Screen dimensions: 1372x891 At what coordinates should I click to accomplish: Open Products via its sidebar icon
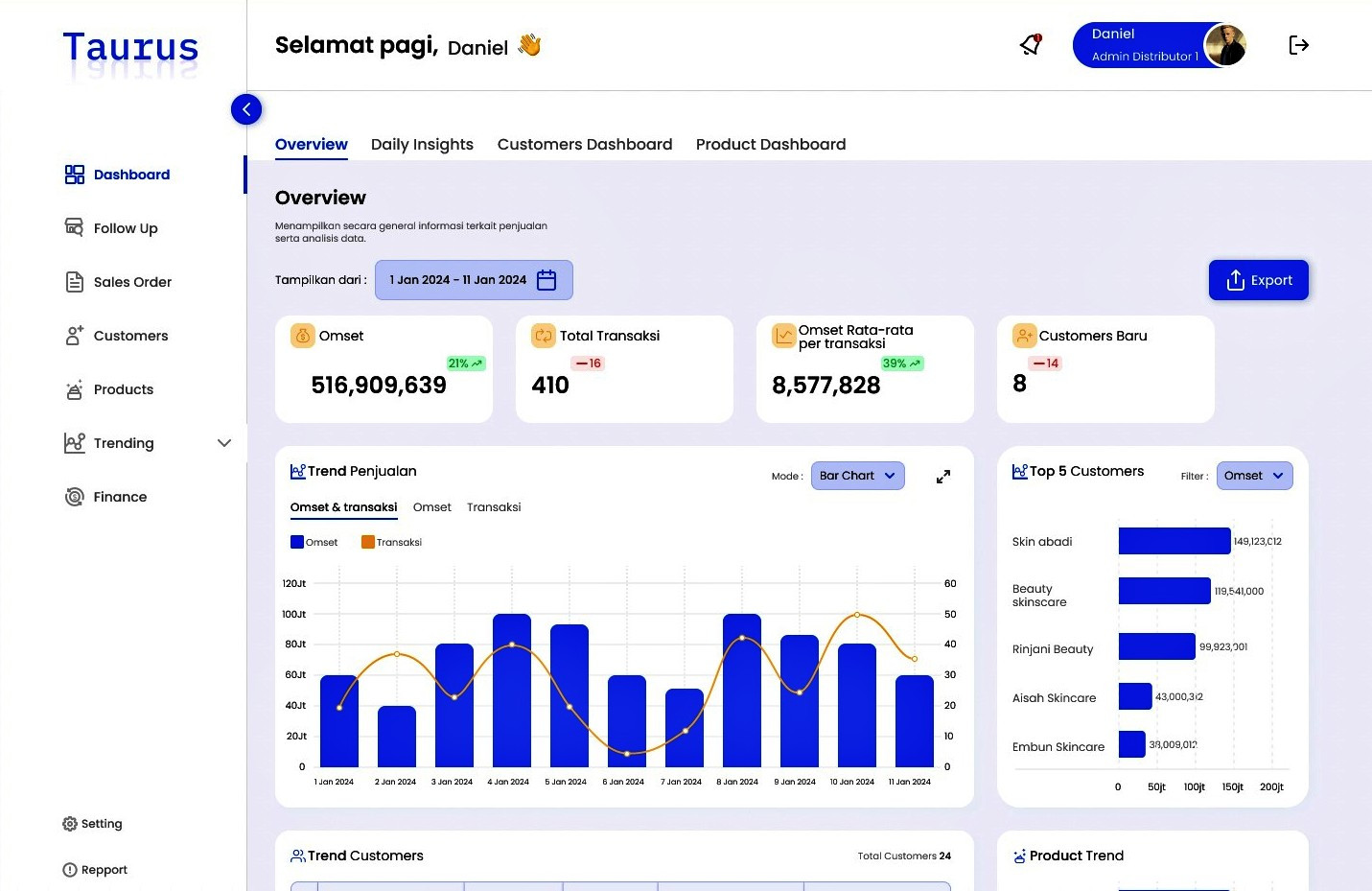[x=74, y=388]
